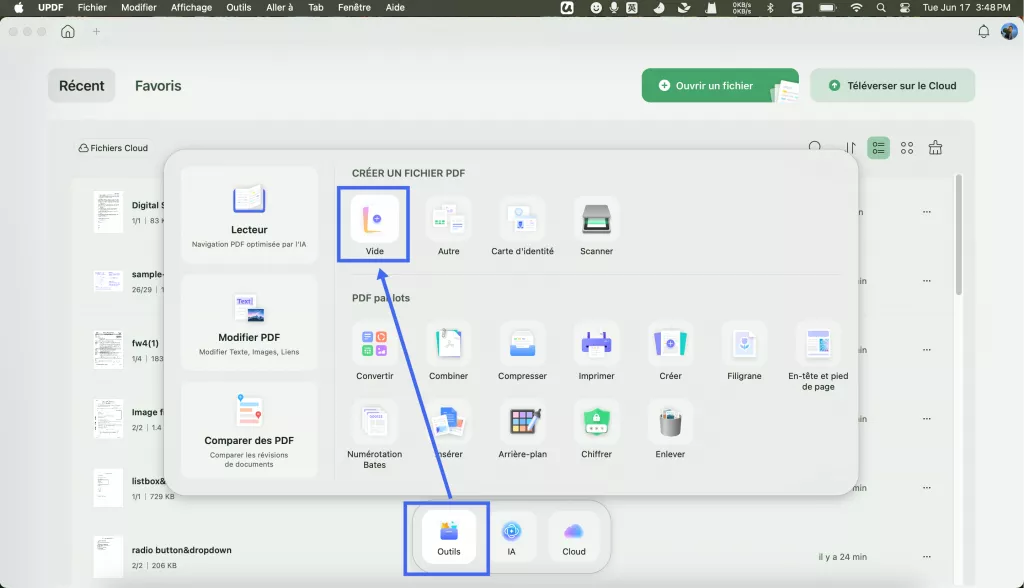Open the Comparer des PDF card

point(249,430)
